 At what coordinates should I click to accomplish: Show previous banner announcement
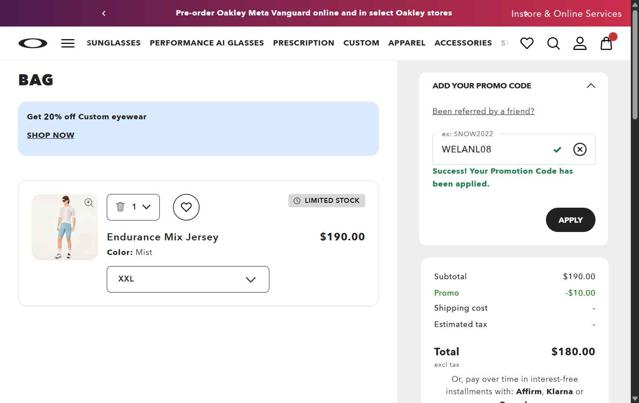click(x=104, y=13)
